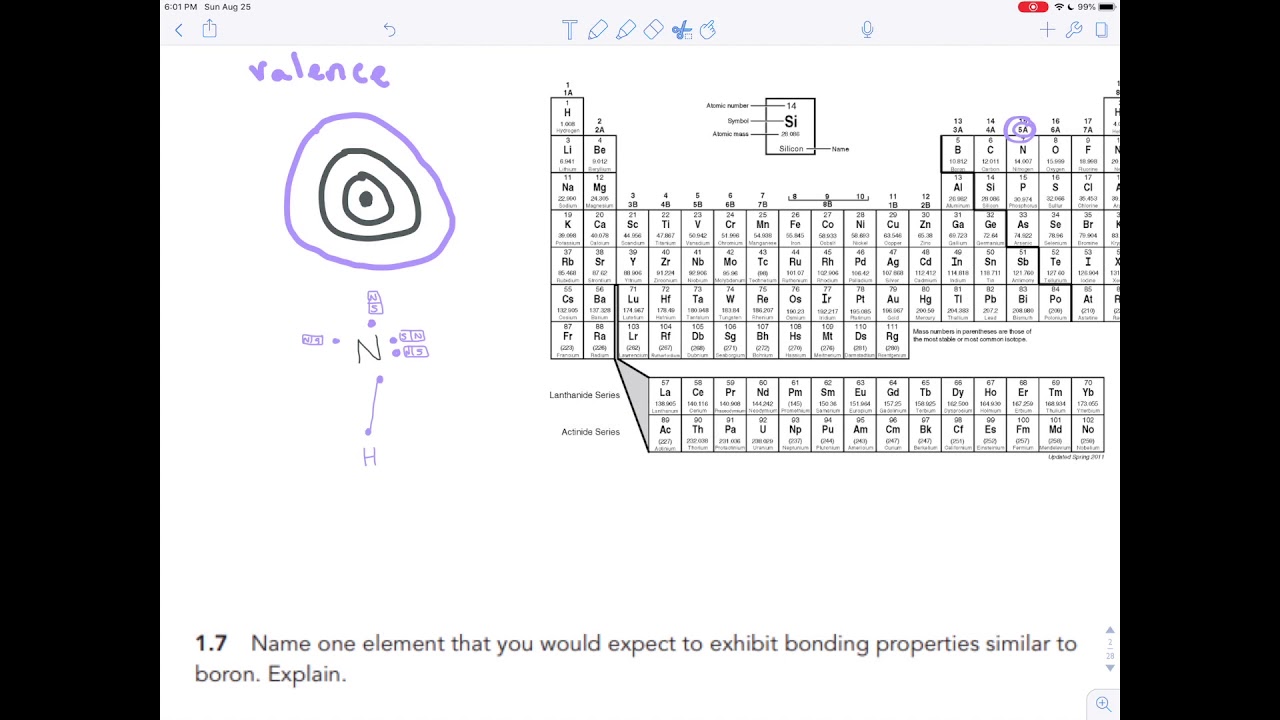Tap the Wi-Fi status icon
The width and height of the screenshot is (1280, 720).
1060,7
